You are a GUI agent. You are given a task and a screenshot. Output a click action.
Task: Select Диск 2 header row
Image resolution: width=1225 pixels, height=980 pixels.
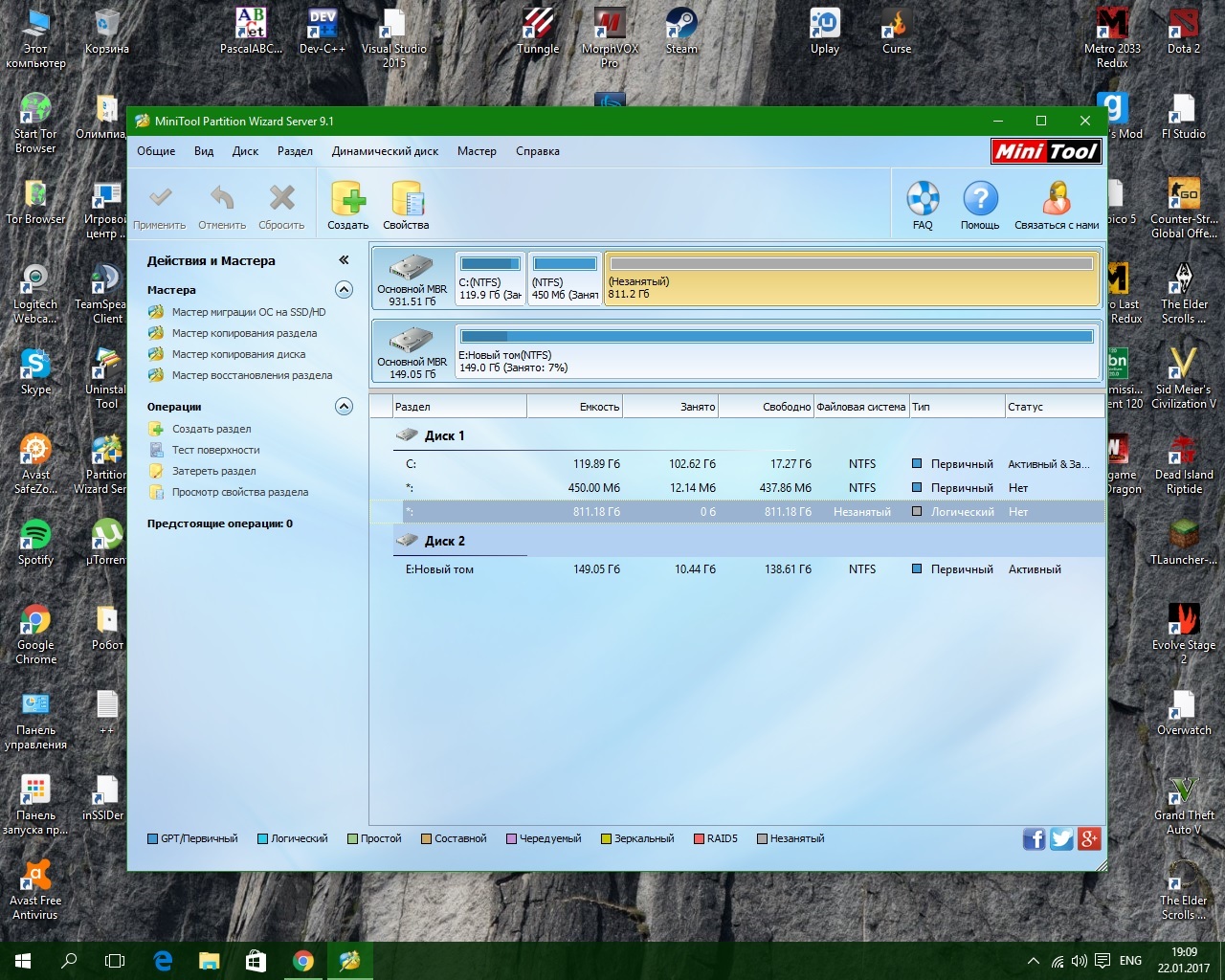[737, 541]
